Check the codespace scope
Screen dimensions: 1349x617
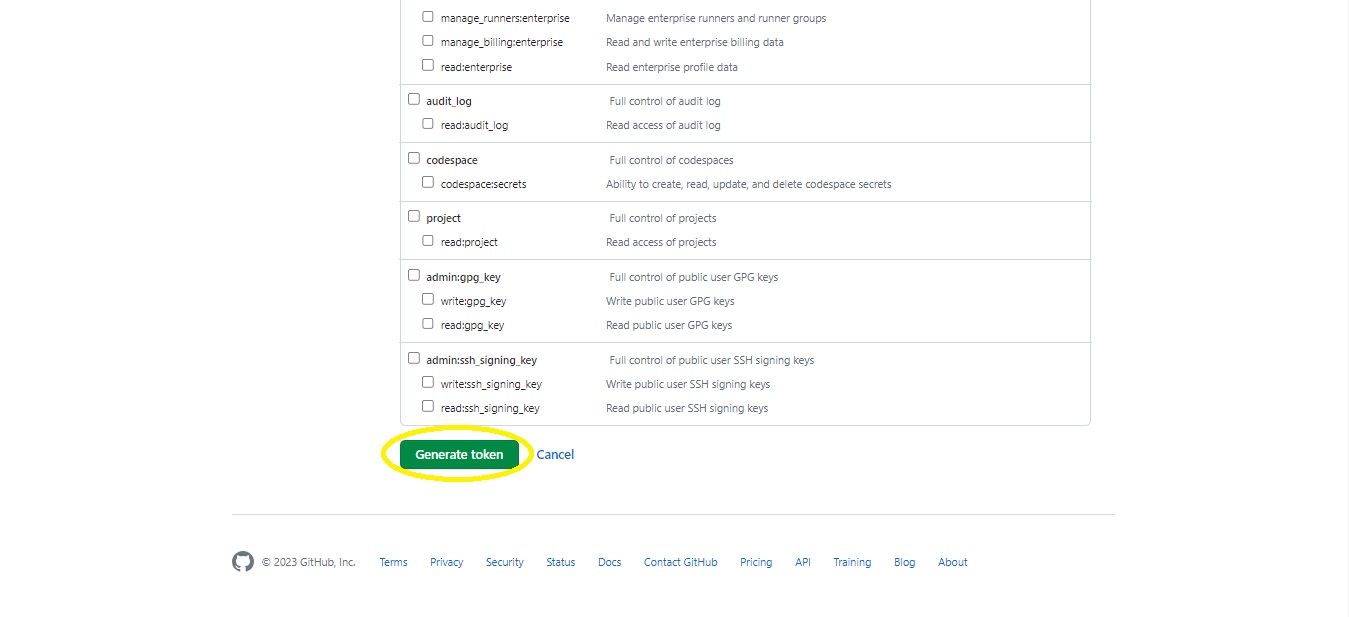point(414,159)
